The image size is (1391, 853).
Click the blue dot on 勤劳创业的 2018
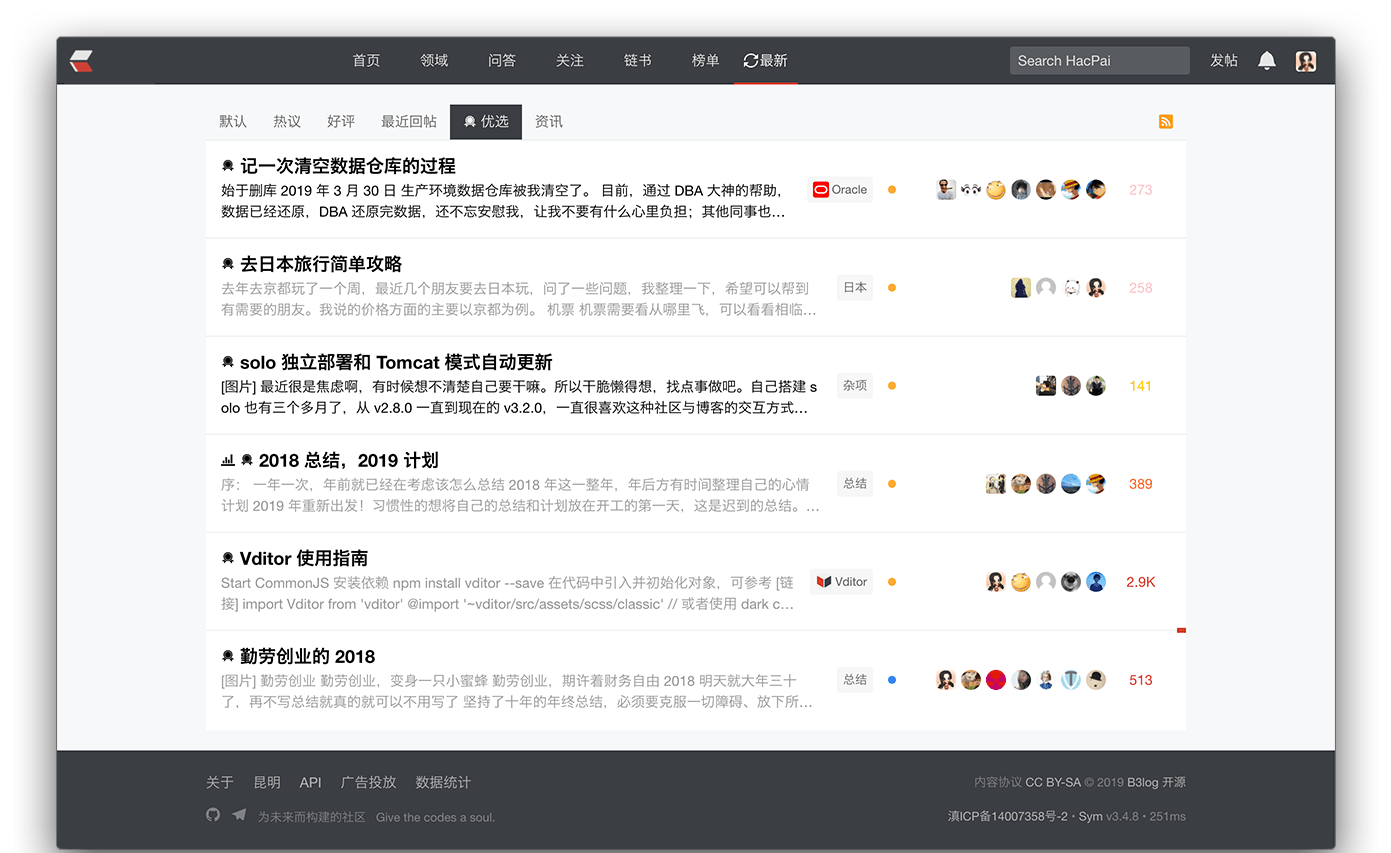[x=892, y=680]
